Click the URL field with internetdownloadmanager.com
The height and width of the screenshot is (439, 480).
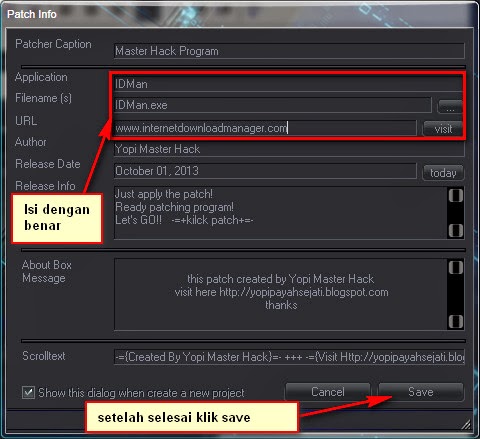[x=265, y=128]
